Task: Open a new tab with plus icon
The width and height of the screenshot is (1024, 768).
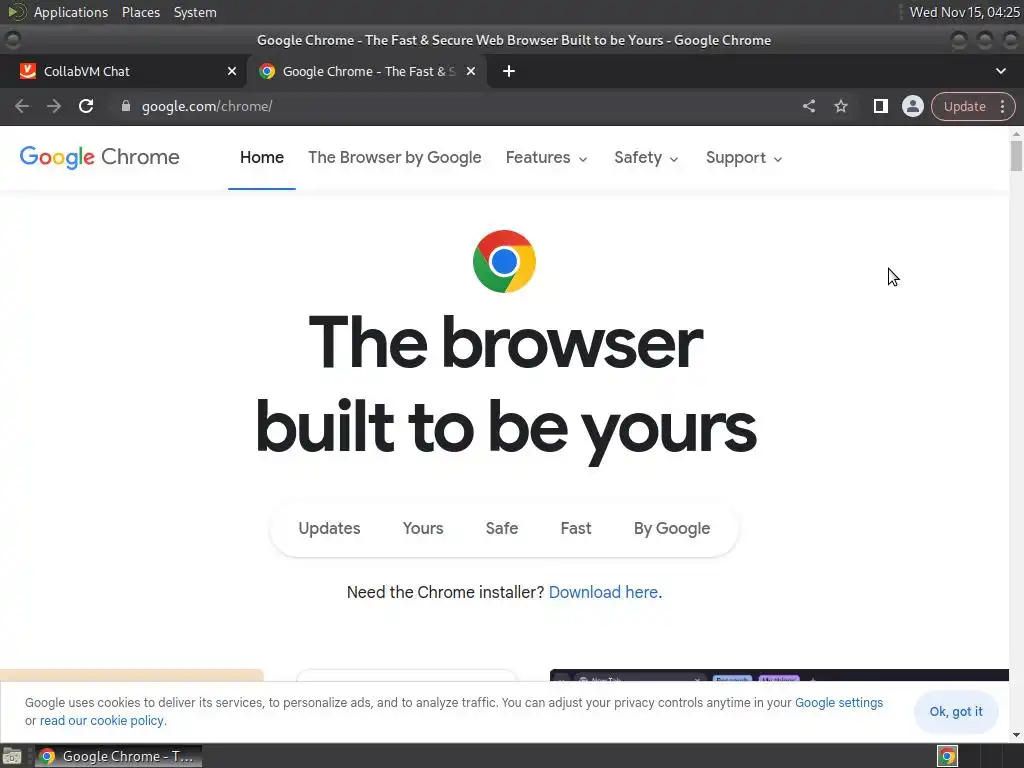Action: 509,71
